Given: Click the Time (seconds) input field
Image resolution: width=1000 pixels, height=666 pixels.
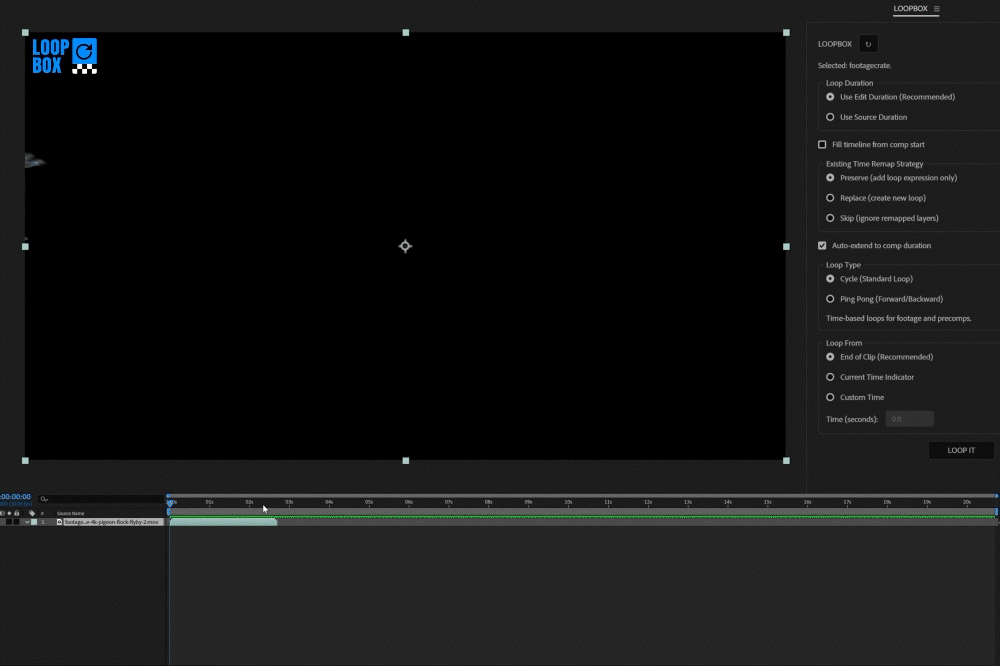Looking at the screenshot, I should point(909,419).
